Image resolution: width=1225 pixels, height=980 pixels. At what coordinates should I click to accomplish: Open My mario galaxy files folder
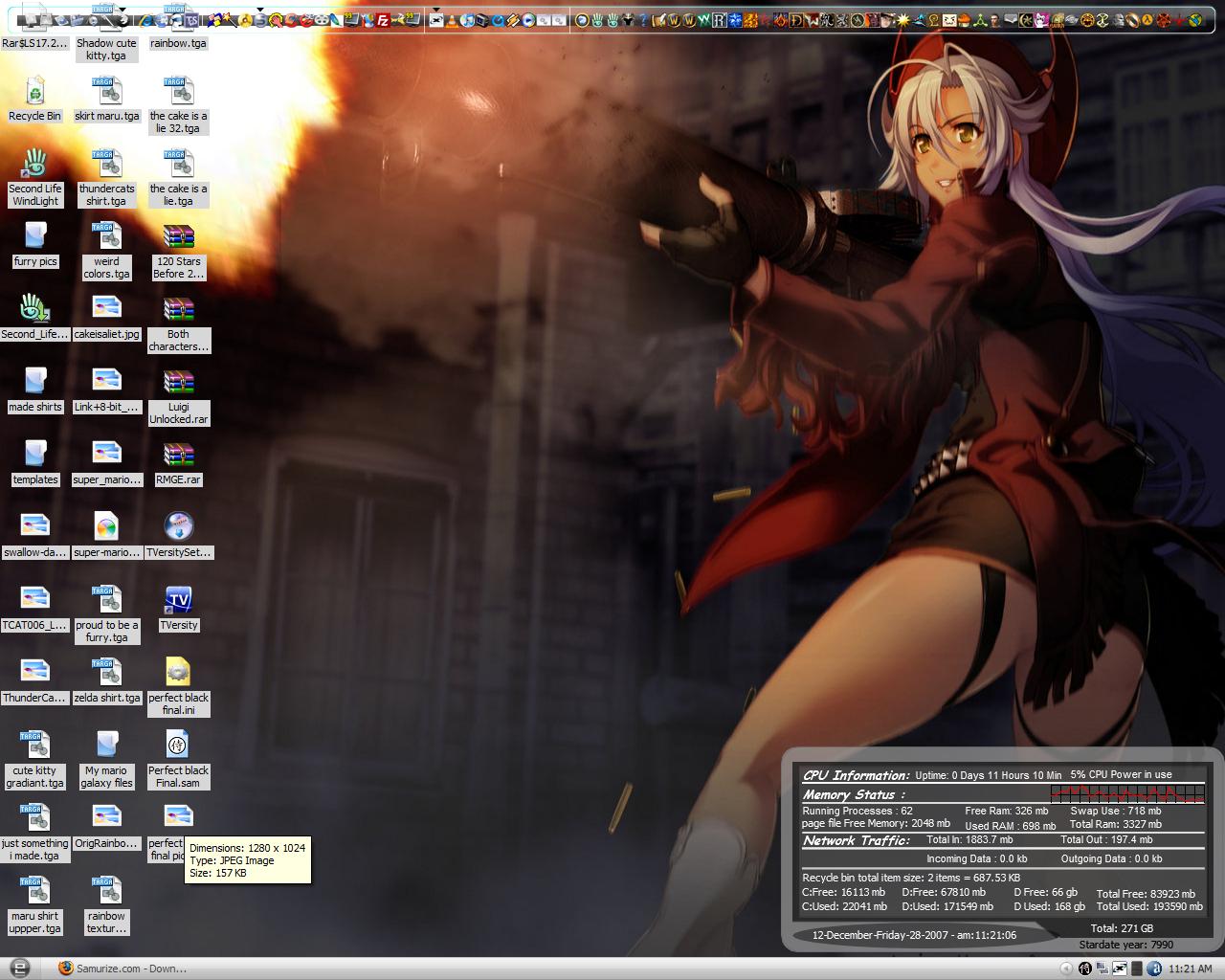[x=106, y=759]
